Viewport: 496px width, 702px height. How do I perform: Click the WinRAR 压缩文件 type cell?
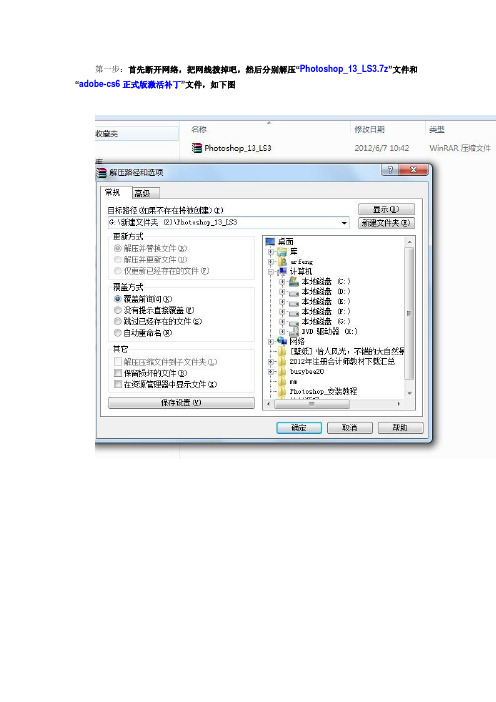click(x=460, y=148)
